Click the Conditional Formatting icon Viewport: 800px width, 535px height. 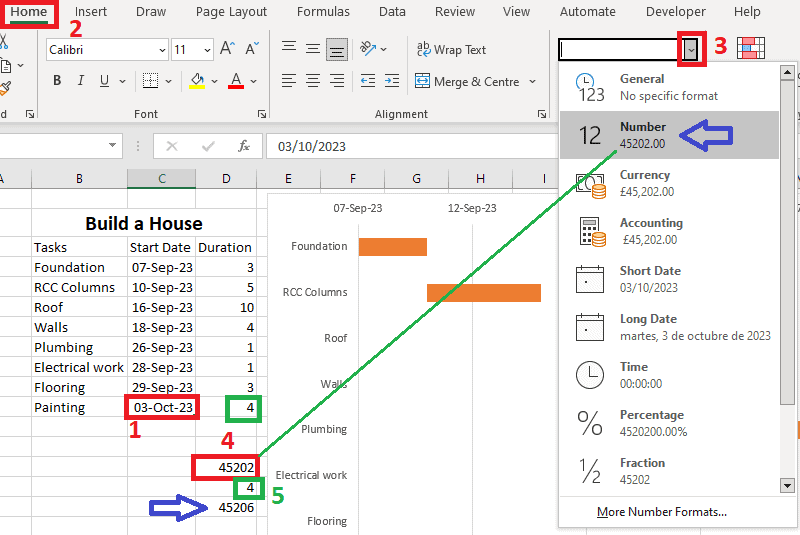pyautogui.click(x=751, y=48)
